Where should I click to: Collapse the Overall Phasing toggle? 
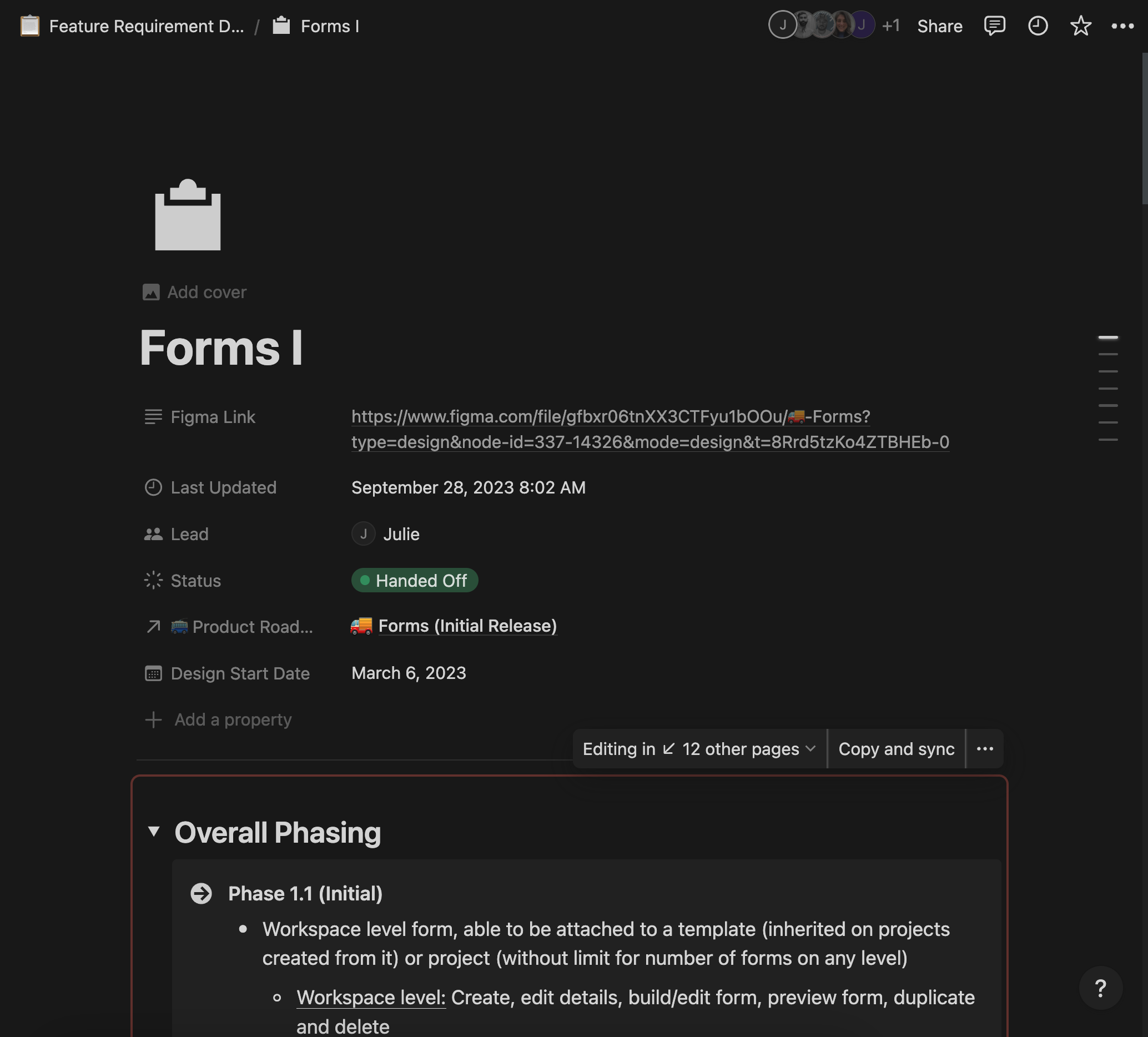153,832
